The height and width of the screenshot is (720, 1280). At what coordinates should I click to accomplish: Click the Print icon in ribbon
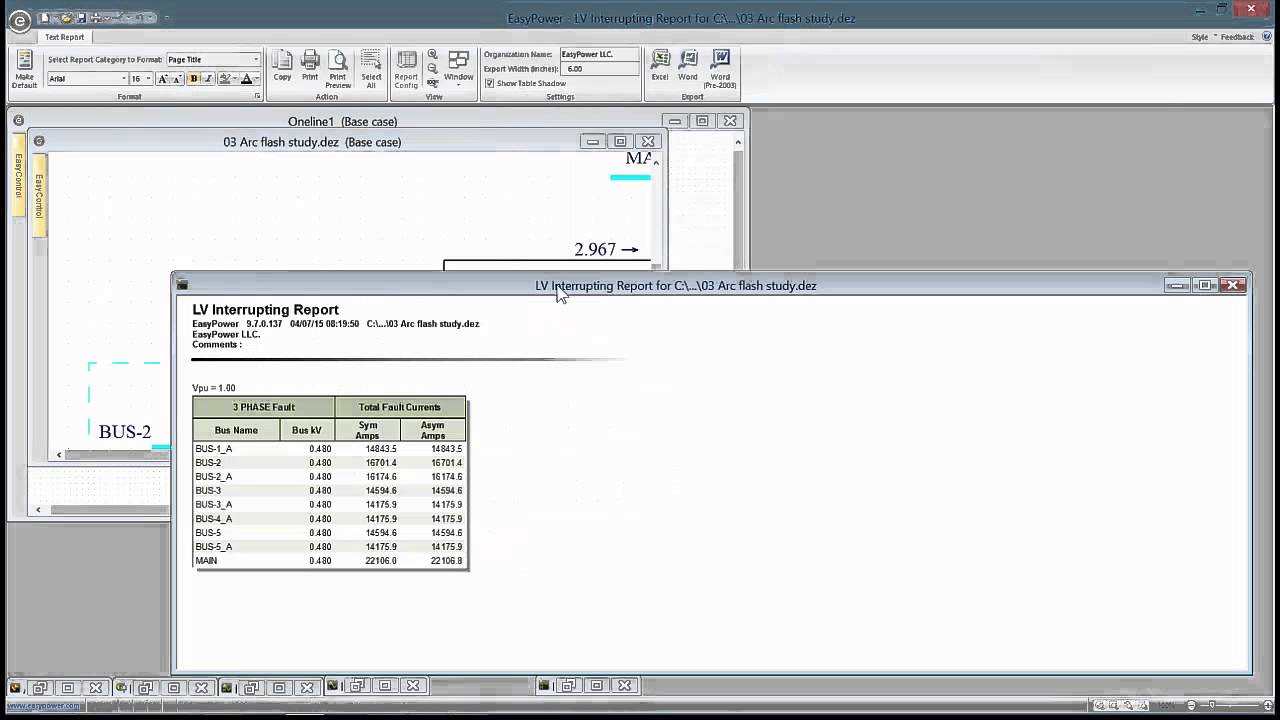[310, 68]
